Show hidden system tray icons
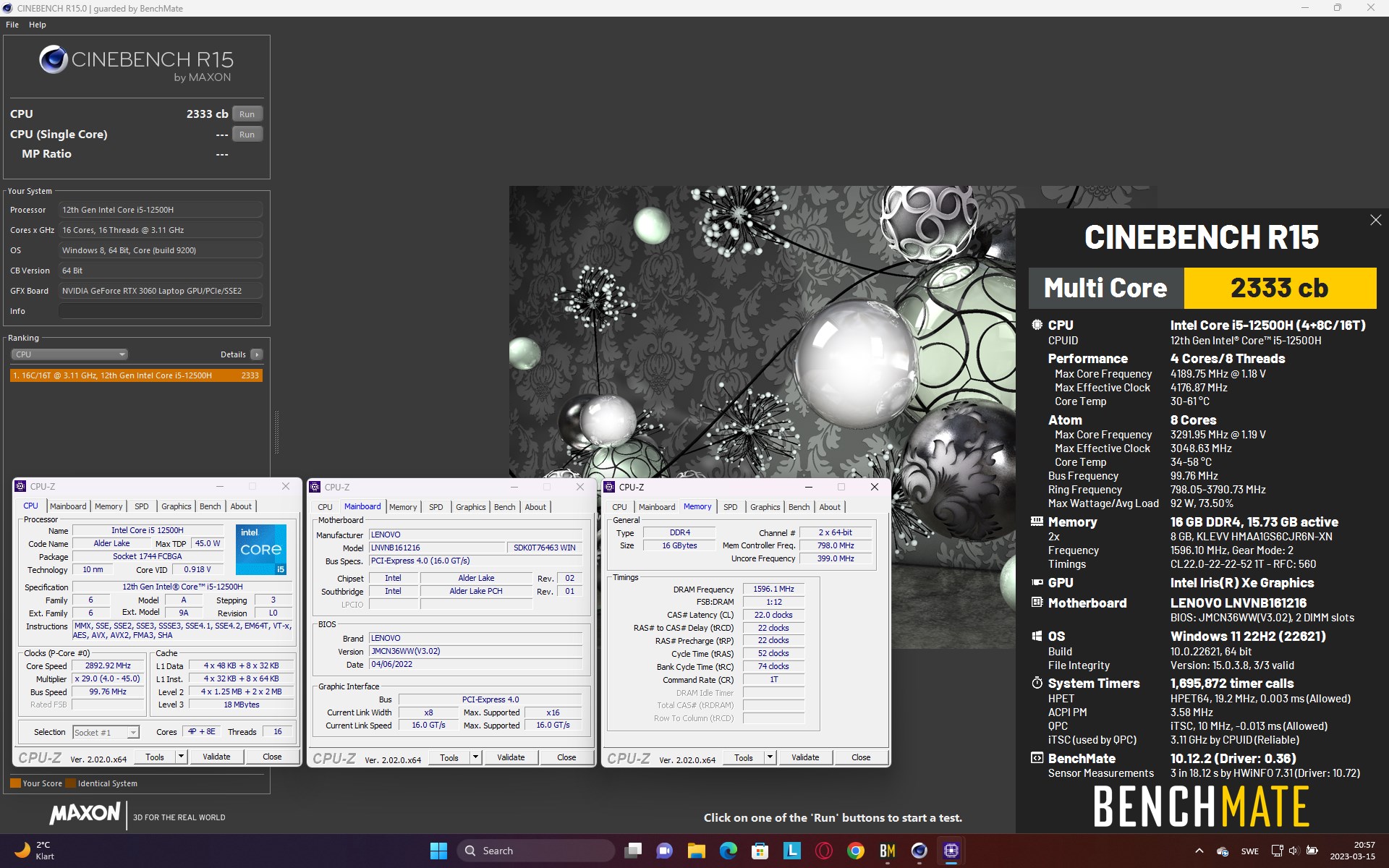Viewport: 1389px width, 868px height. [x=1199, y=851]
